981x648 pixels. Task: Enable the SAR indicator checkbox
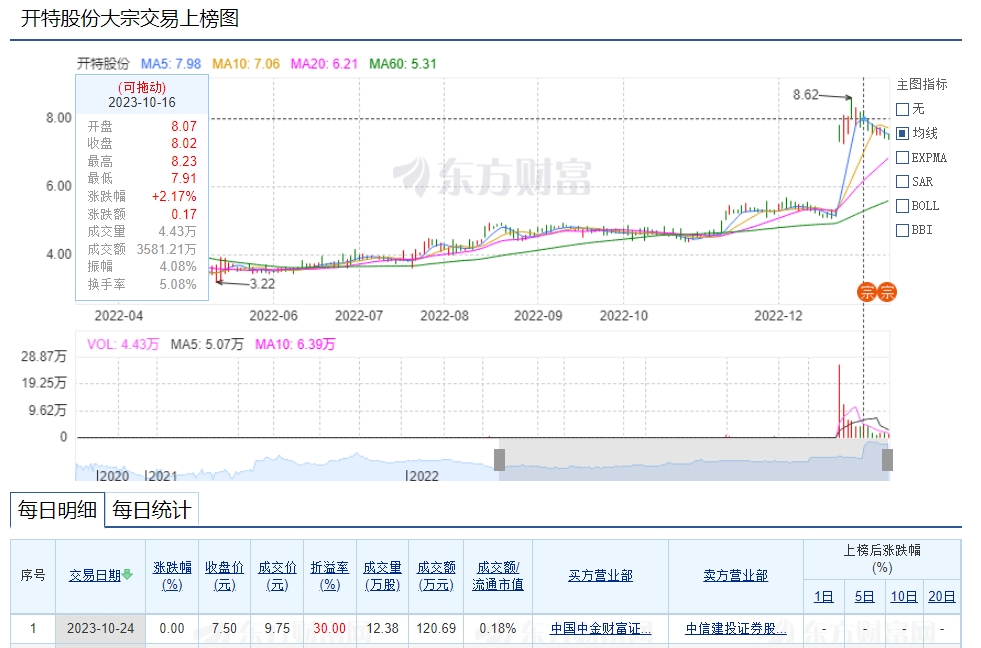(x=903, y=181)
